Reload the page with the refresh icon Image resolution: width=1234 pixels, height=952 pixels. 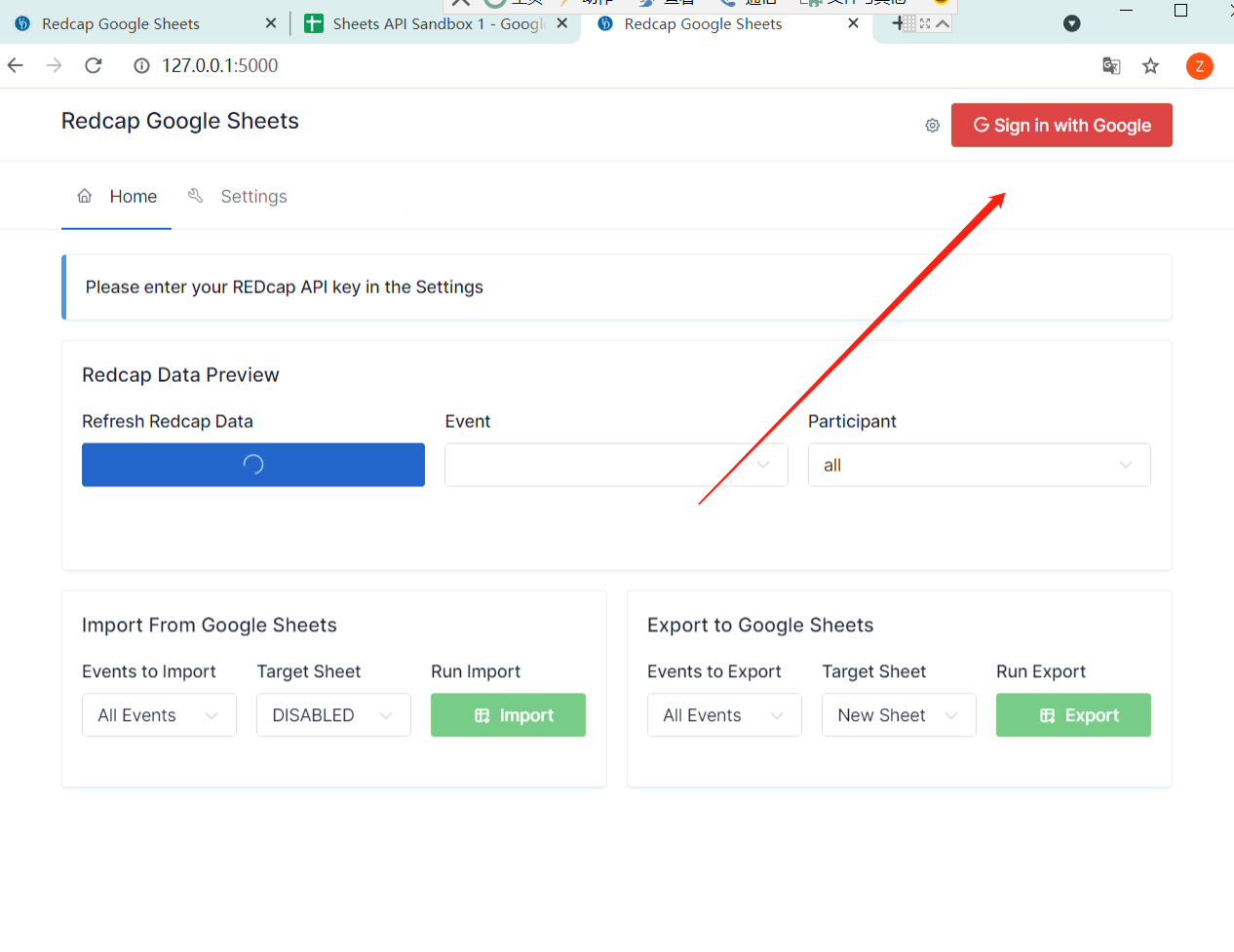click(94, 65)
